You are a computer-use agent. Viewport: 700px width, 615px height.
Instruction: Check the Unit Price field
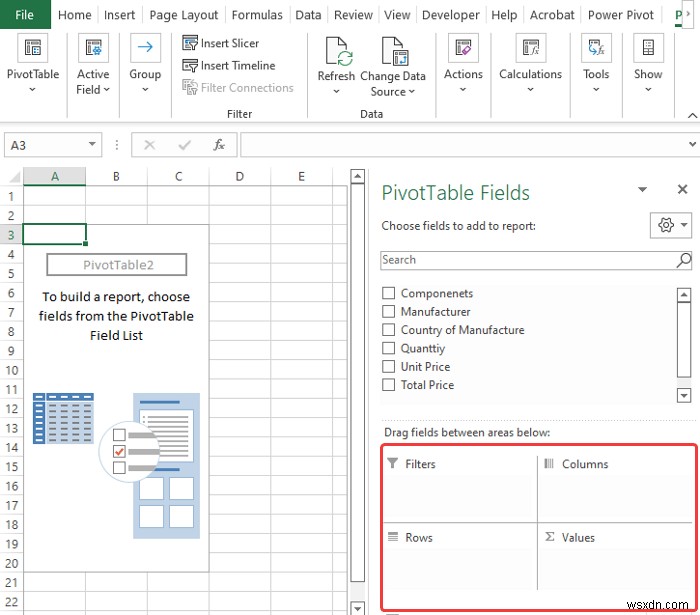point(388,366)
